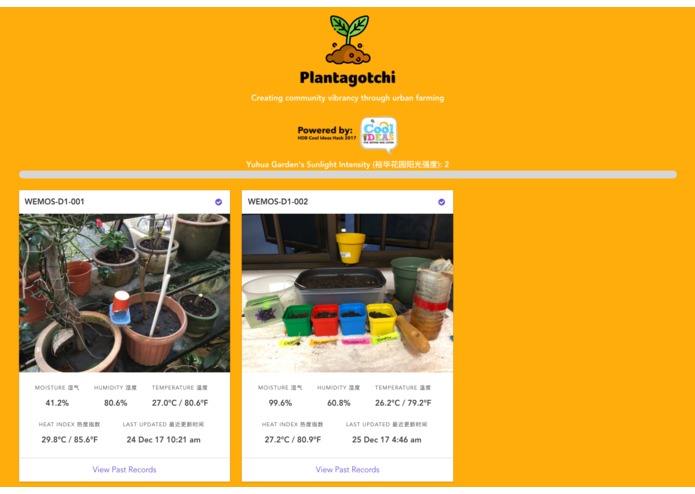Click the verified check icon on WEMOS-D1-001

219,202
